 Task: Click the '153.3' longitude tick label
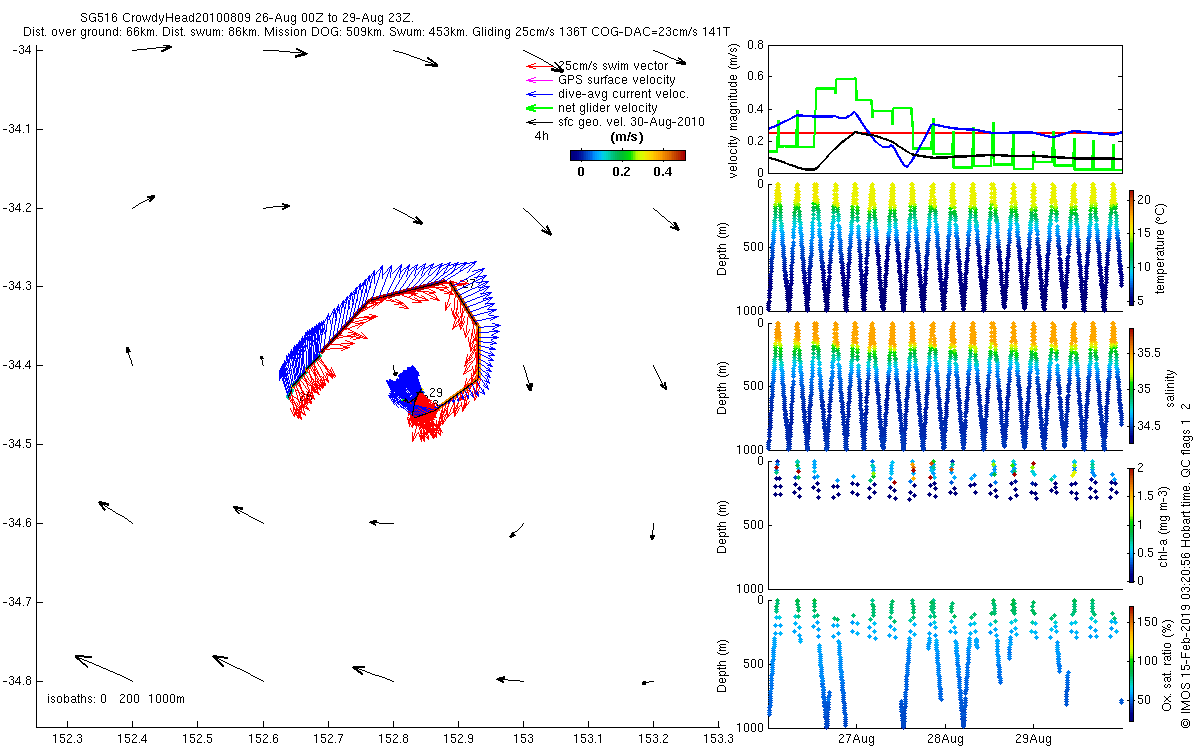pyautogui.click(x=717, y=739)
